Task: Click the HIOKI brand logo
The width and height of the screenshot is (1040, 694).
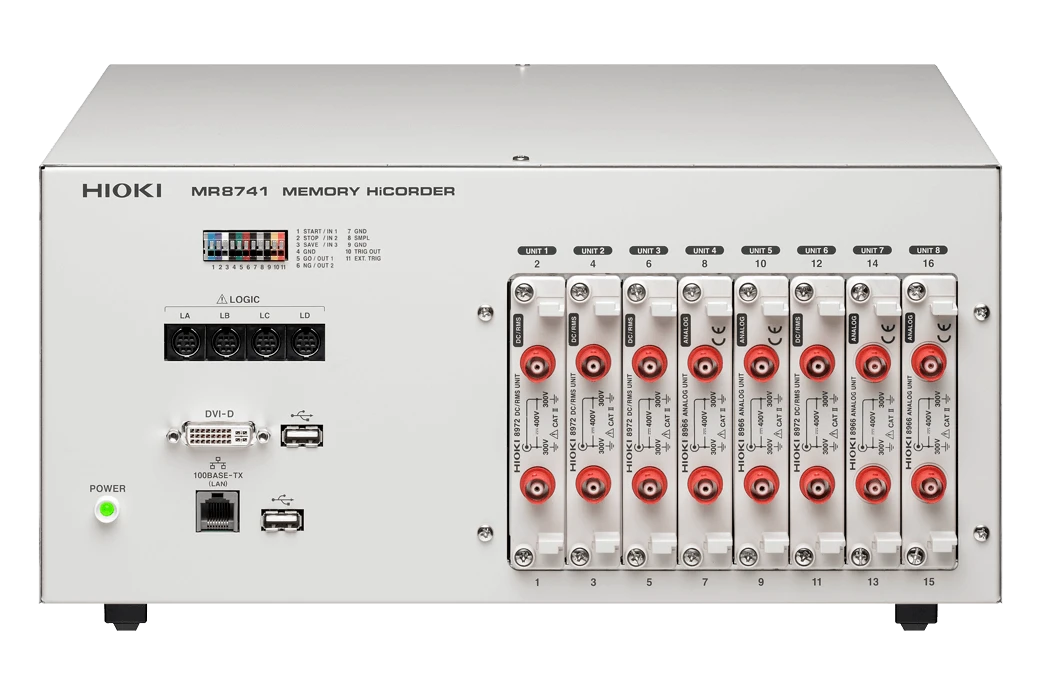Action: point(122,191)
